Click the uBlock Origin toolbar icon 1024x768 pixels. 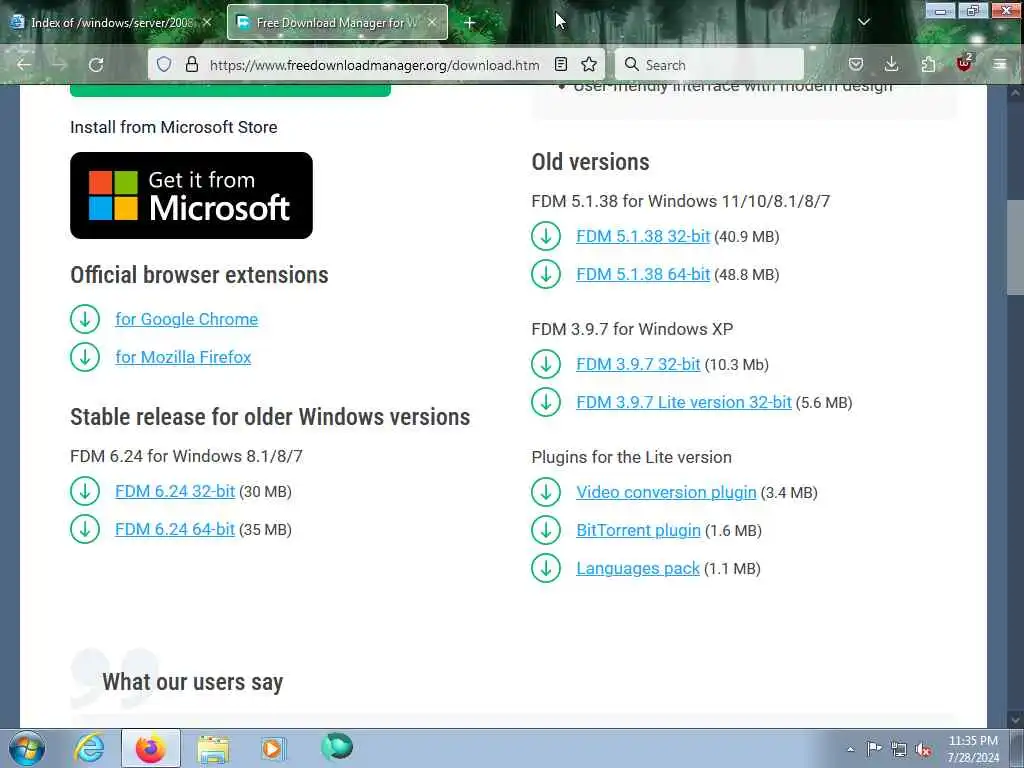click(965, 63)
